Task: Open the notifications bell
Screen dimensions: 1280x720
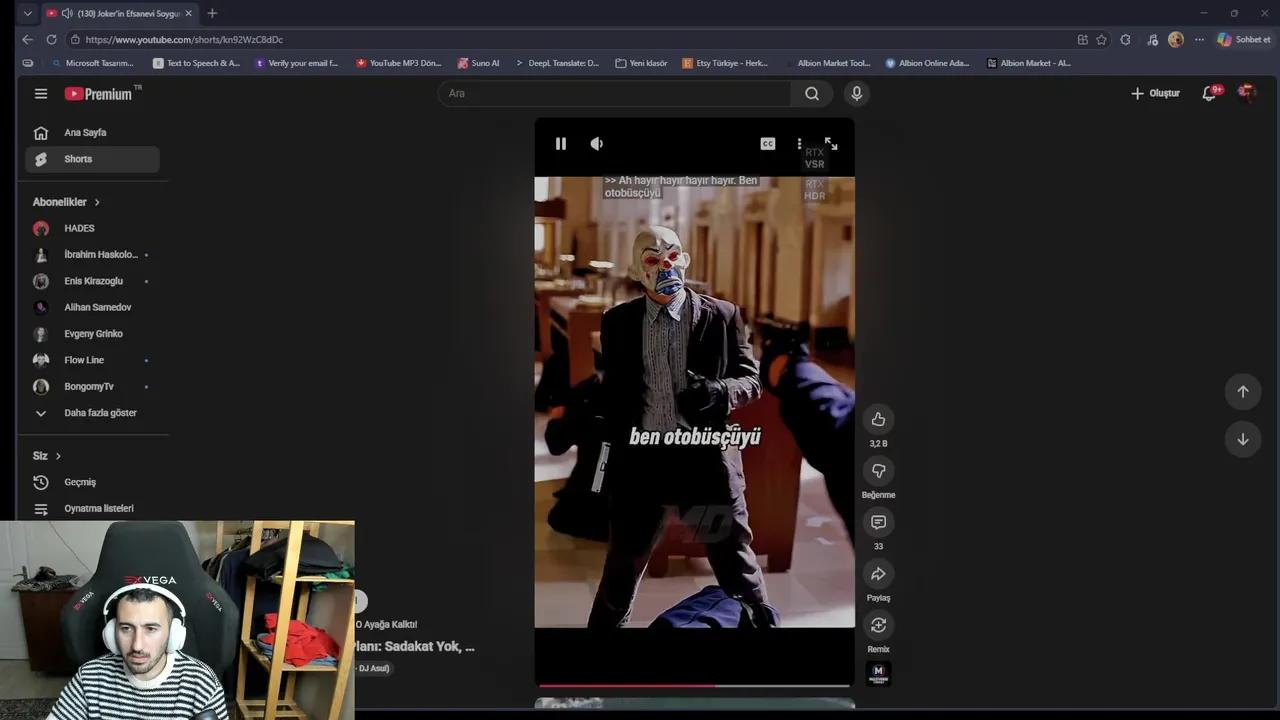Action: click(1210, 93)
